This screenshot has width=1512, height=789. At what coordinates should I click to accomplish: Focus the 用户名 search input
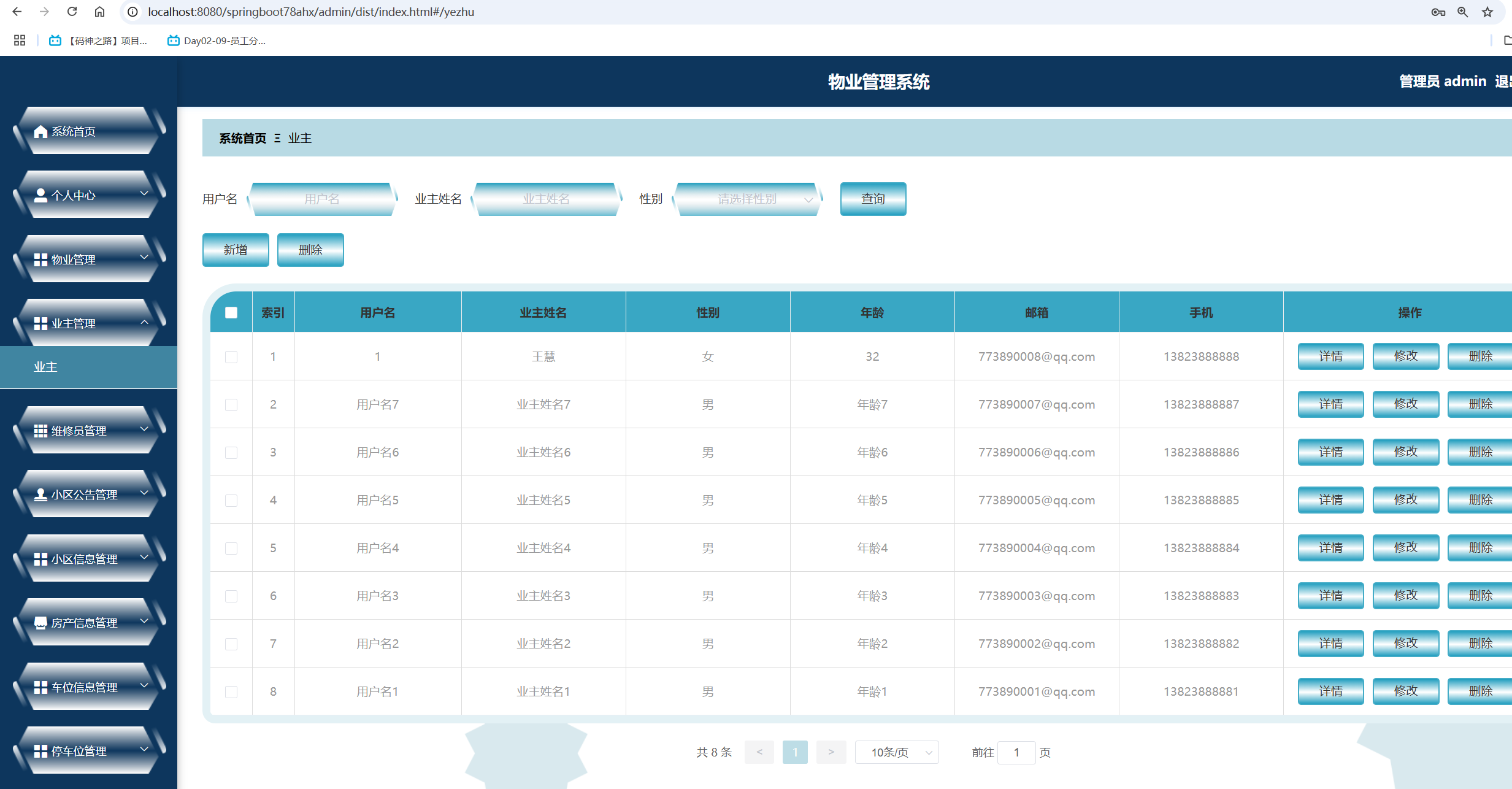[x=322, y=199]
